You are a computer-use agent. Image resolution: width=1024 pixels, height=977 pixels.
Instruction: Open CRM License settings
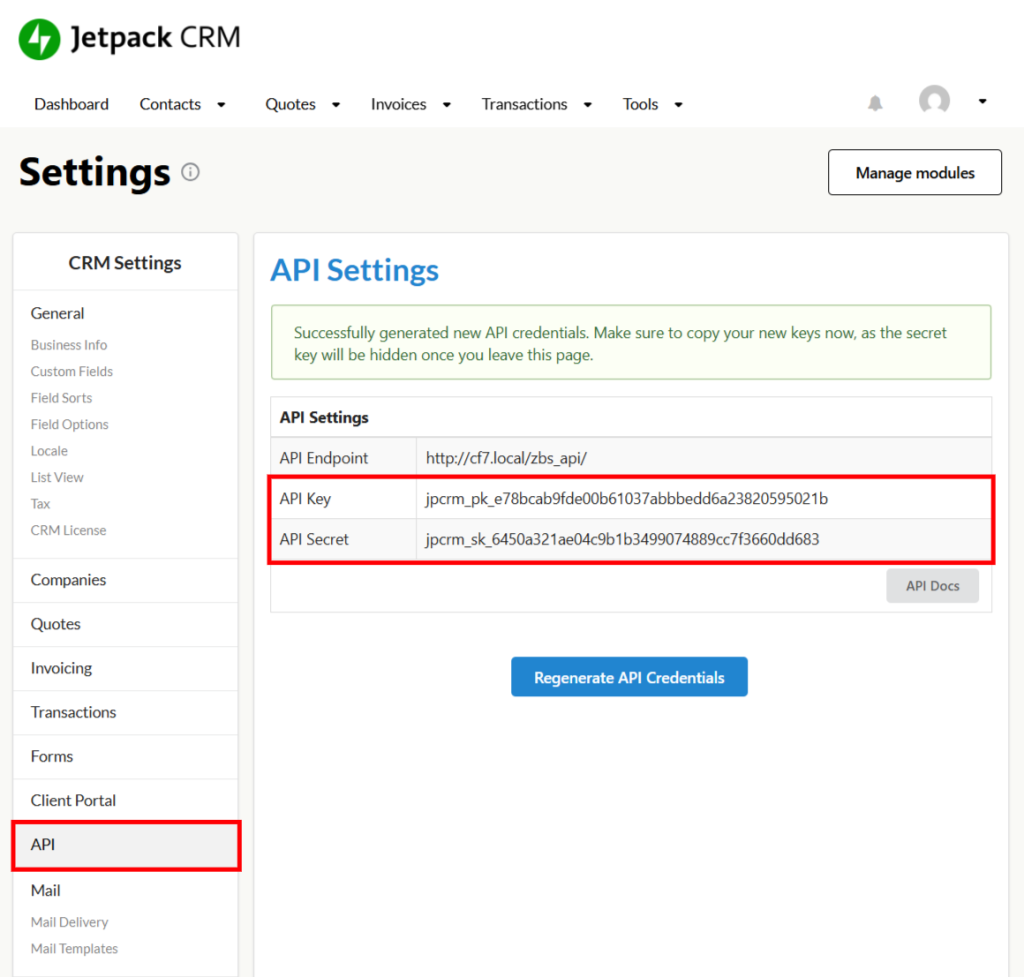point(68,530)
